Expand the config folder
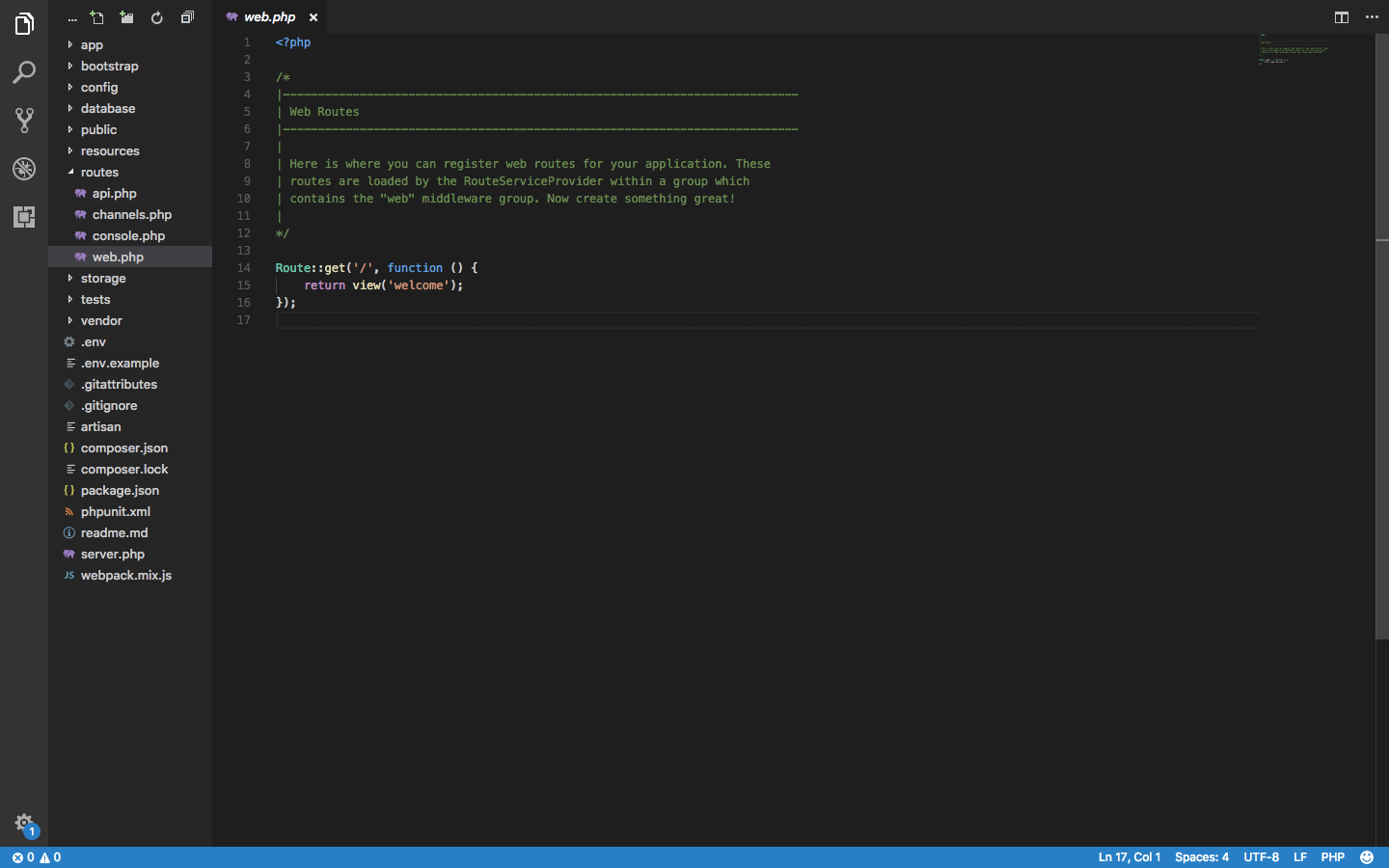 tap(130, 87)
